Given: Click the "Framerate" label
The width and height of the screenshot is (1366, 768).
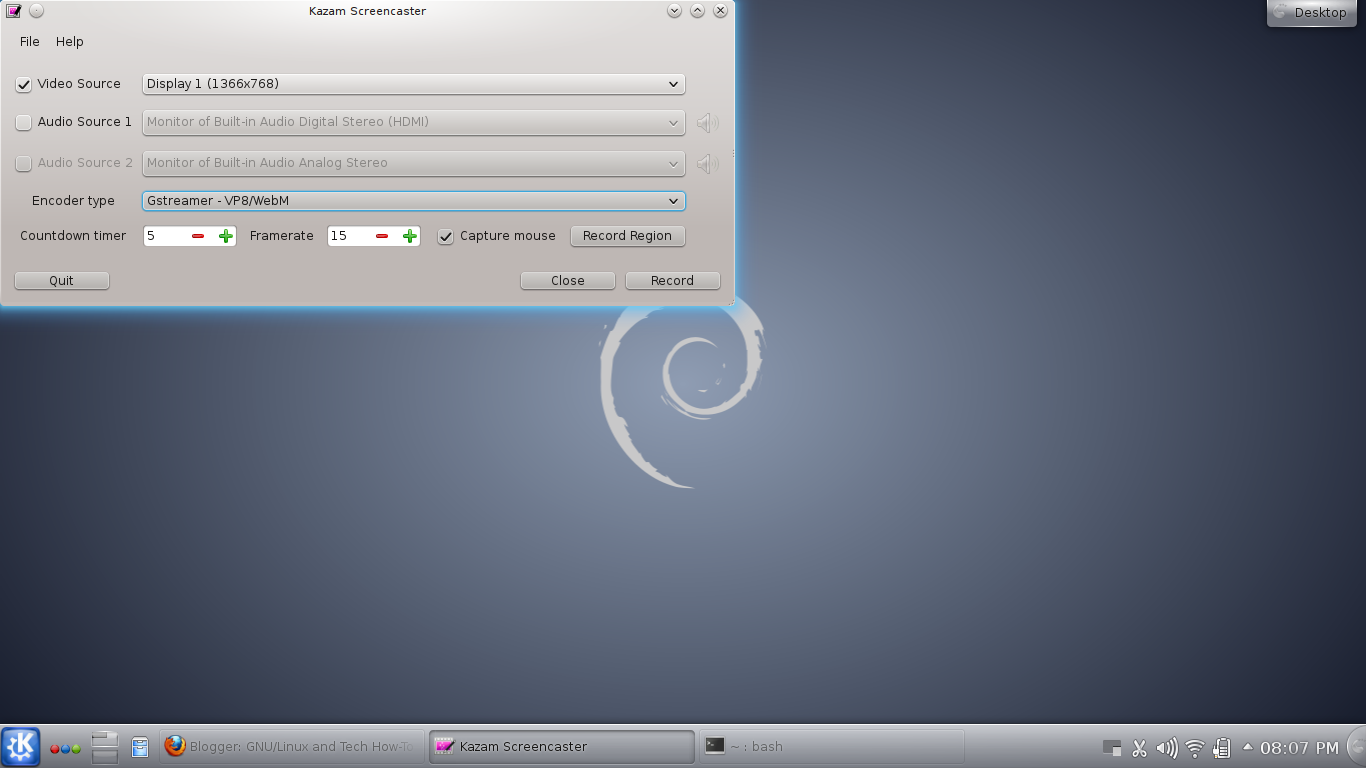Looking at the screenshot, I should pos(282,236).
